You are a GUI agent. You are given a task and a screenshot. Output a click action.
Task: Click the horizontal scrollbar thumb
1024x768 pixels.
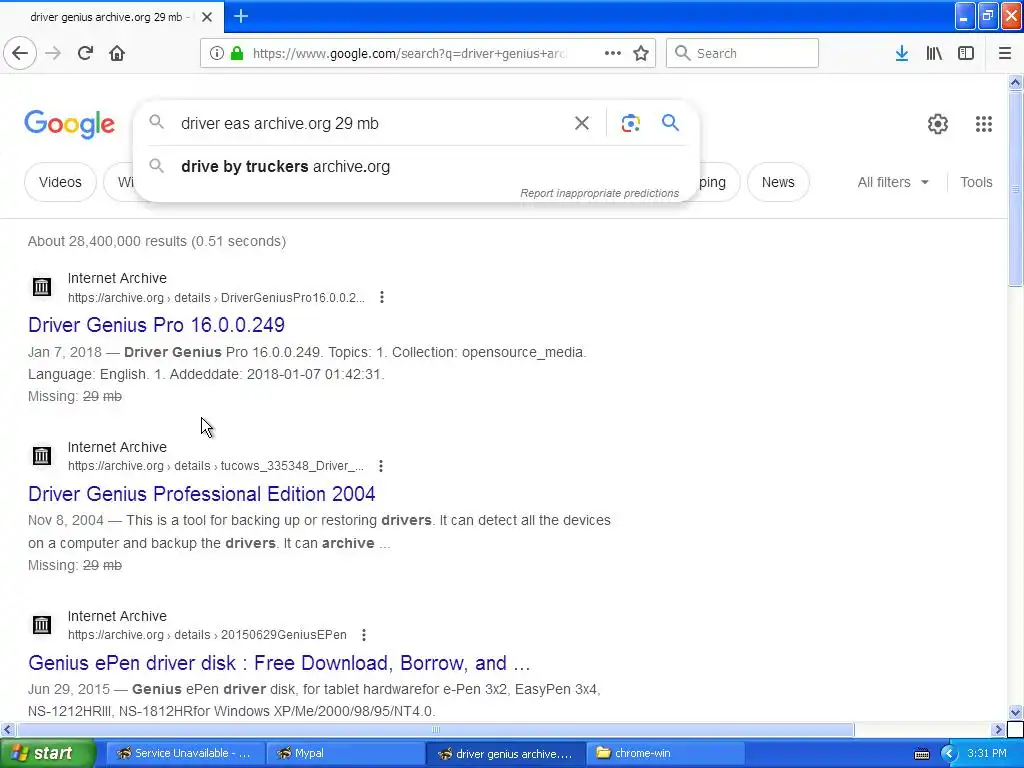point(436,729)
